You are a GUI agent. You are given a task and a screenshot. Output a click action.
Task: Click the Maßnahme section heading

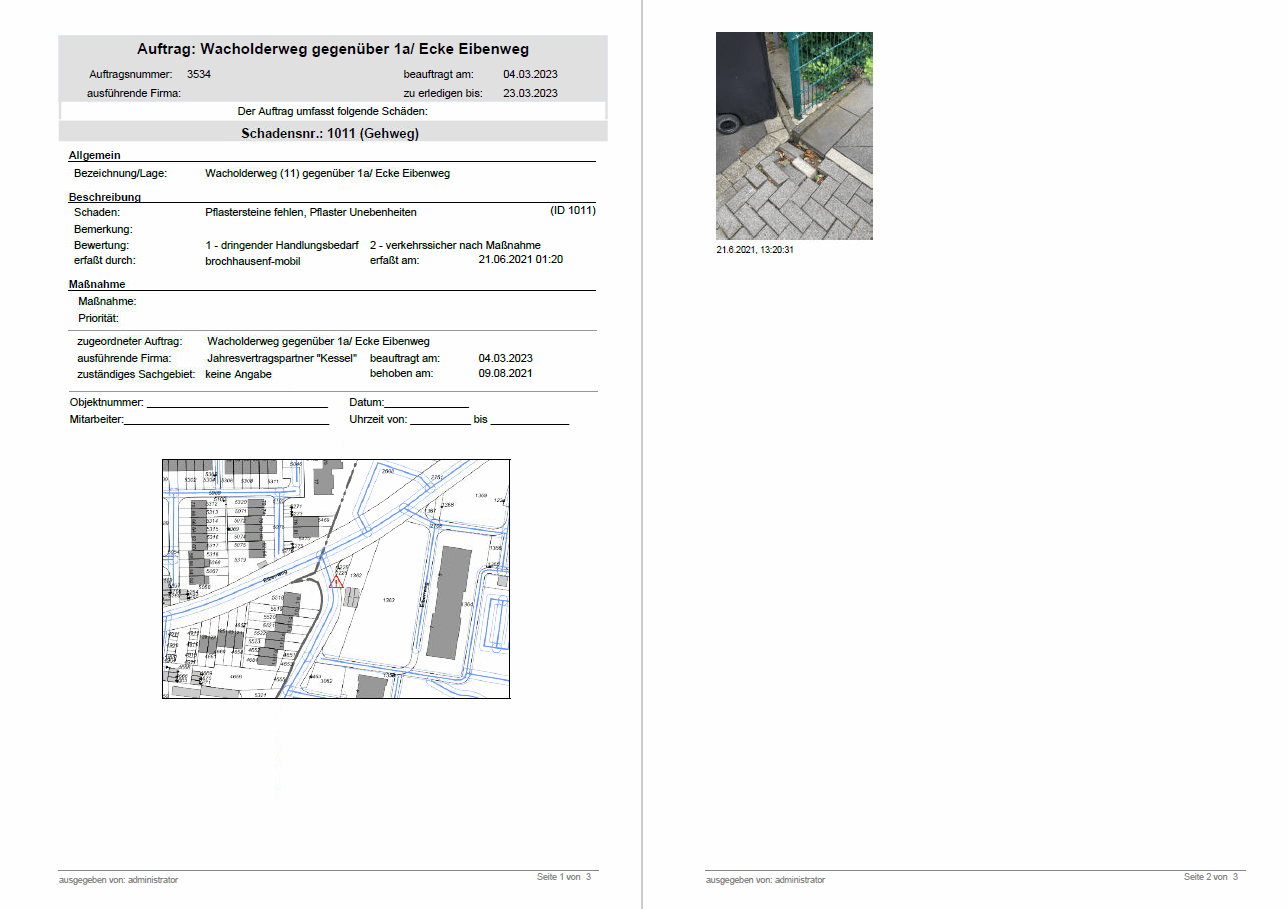click(x=97, y=284)
